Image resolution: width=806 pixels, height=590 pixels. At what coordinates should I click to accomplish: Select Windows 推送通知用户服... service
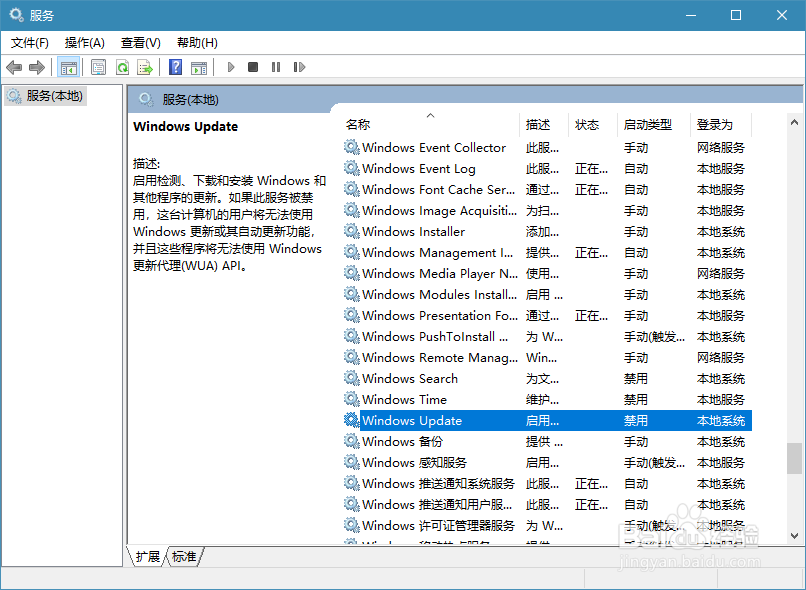(437, 505)
